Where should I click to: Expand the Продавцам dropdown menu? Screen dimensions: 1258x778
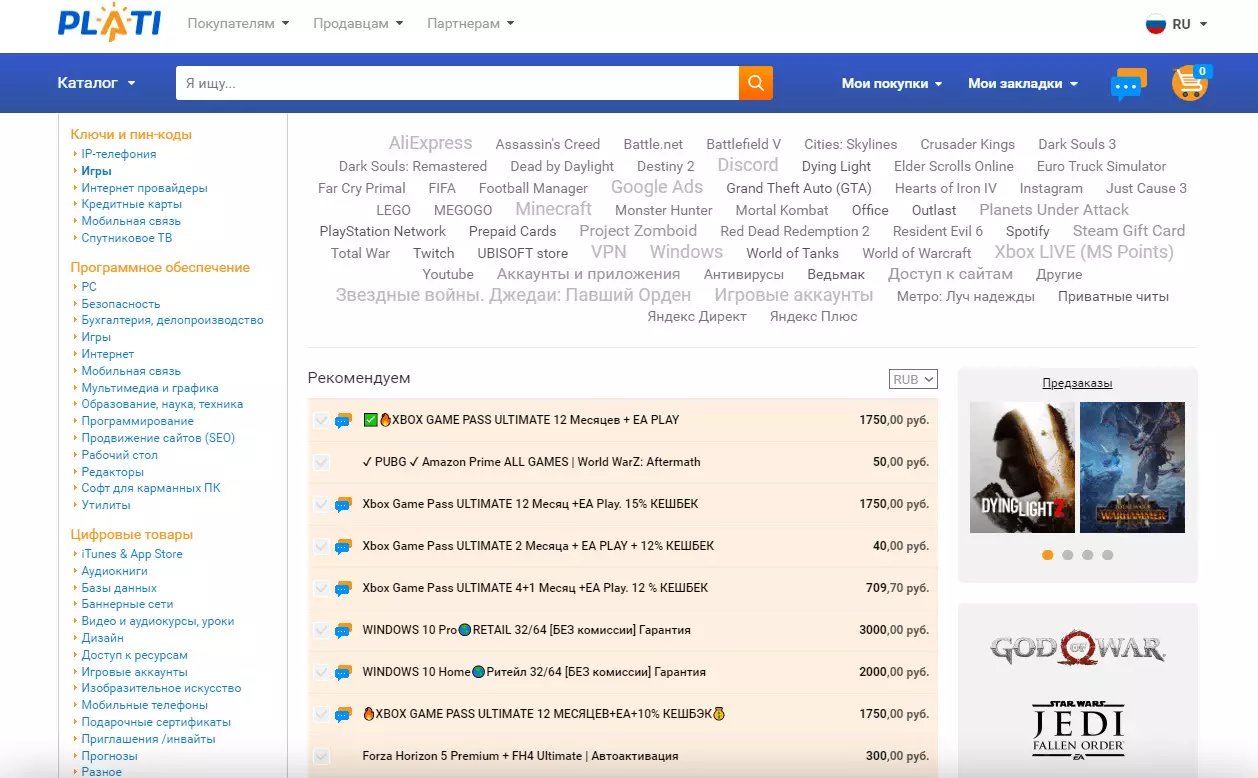[x=358, y=23]
